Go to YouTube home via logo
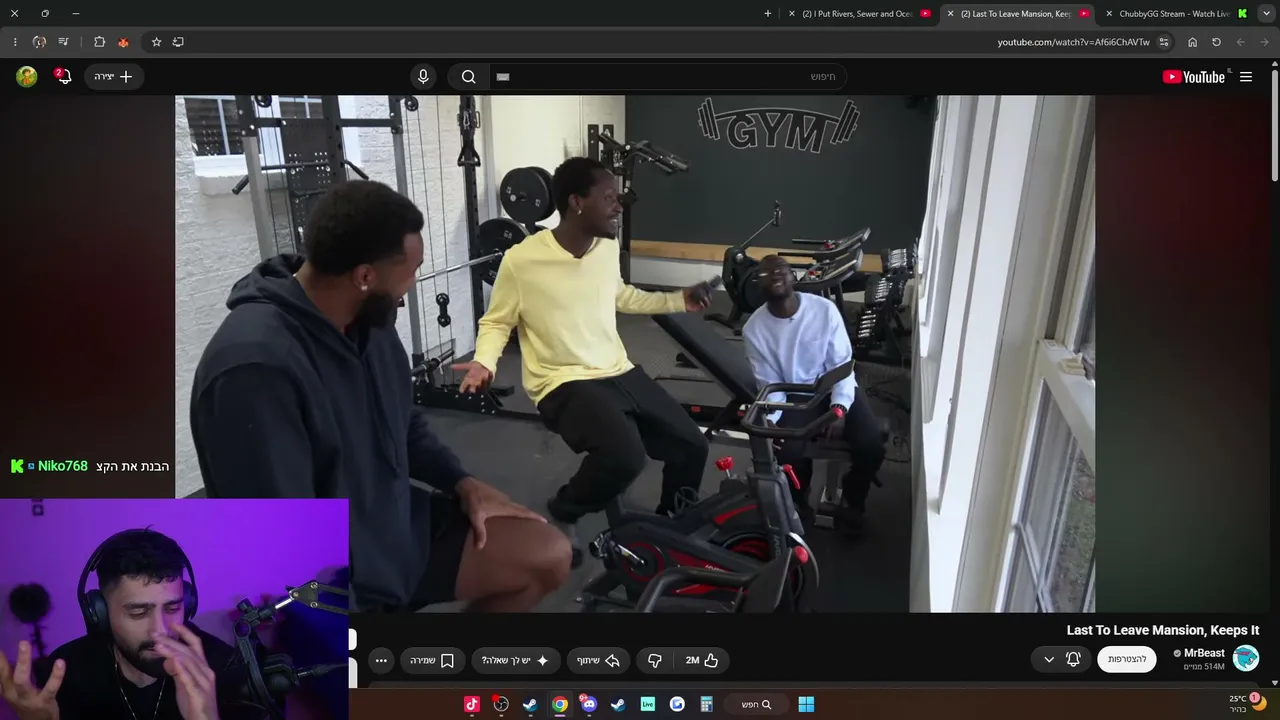Viewport: 1280px width, 720px height. (x=1194, y=77)
